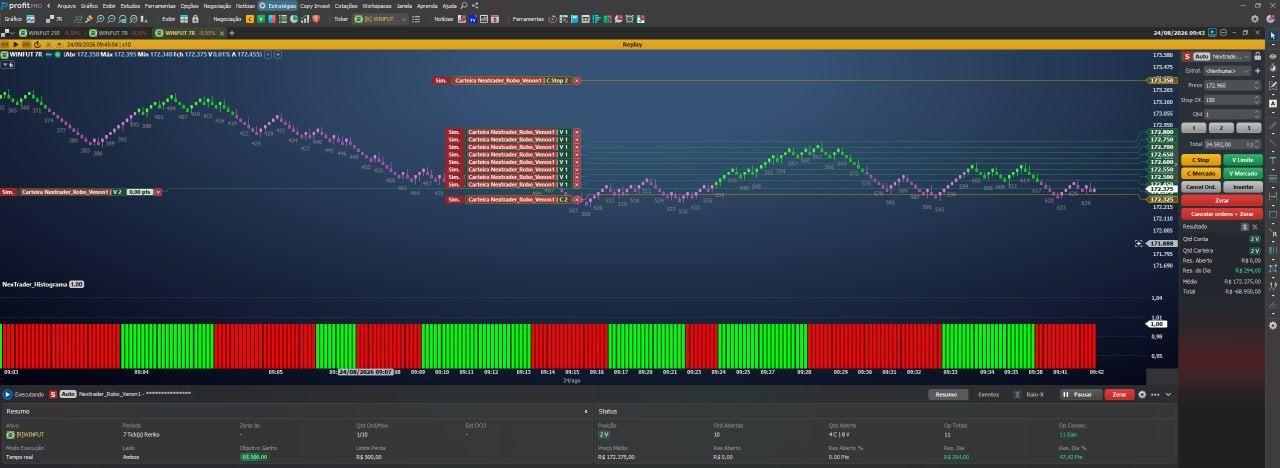The image size is (1280, 468).
Task: Open the Workspaces menu
Action: point(377,6)
